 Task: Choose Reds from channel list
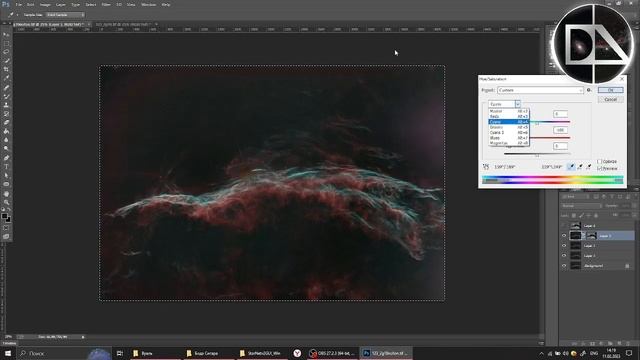(x=509, y=116)
